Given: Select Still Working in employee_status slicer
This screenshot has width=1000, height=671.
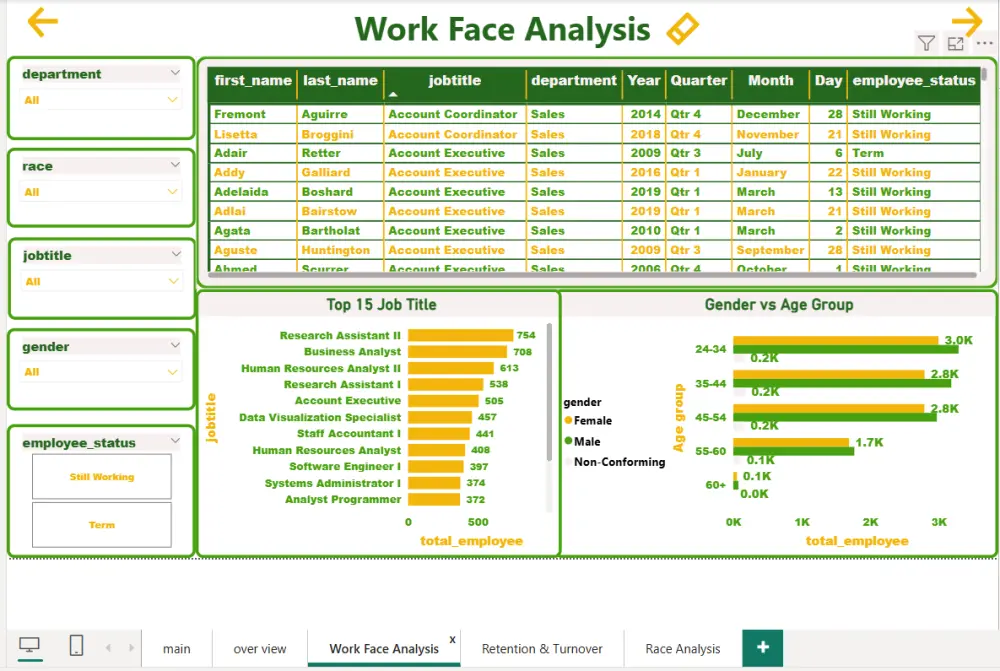Looking at the screenshot, I should click(x=100, y=477).
